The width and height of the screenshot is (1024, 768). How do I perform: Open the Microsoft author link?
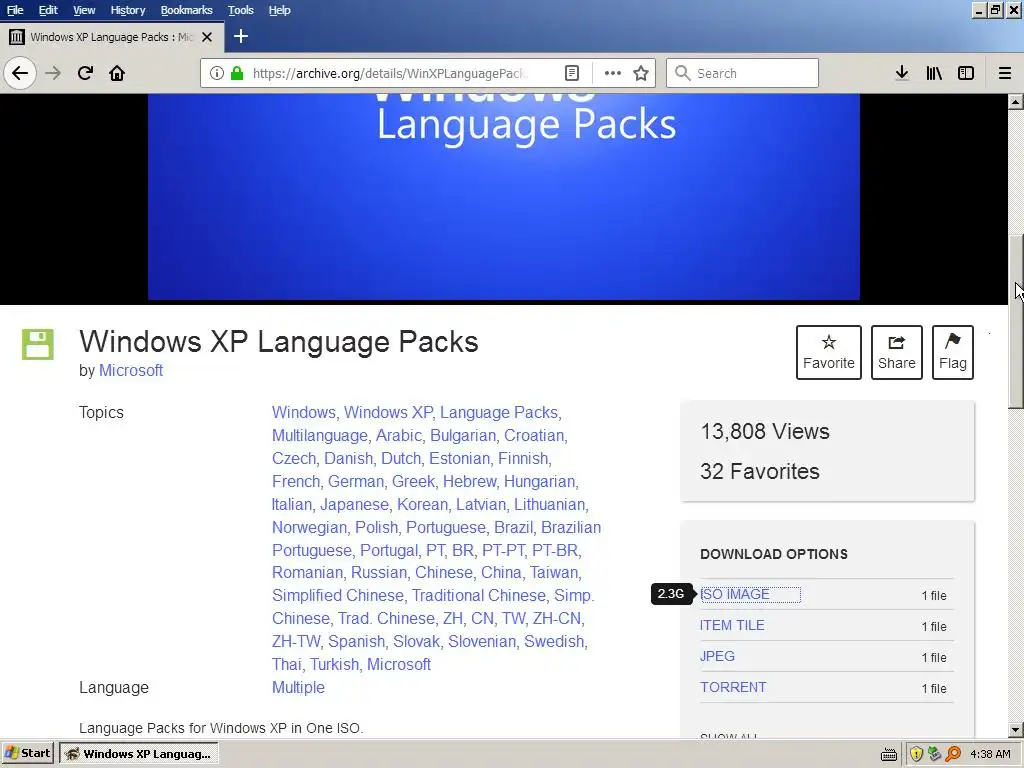click(131, 370)
